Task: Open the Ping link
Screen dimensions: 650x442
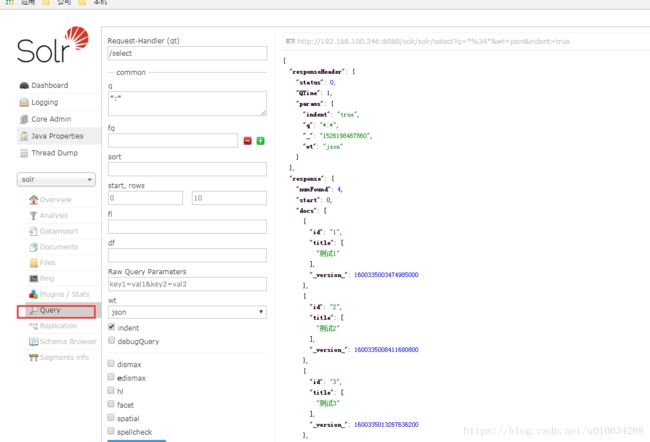Action: 47,279
